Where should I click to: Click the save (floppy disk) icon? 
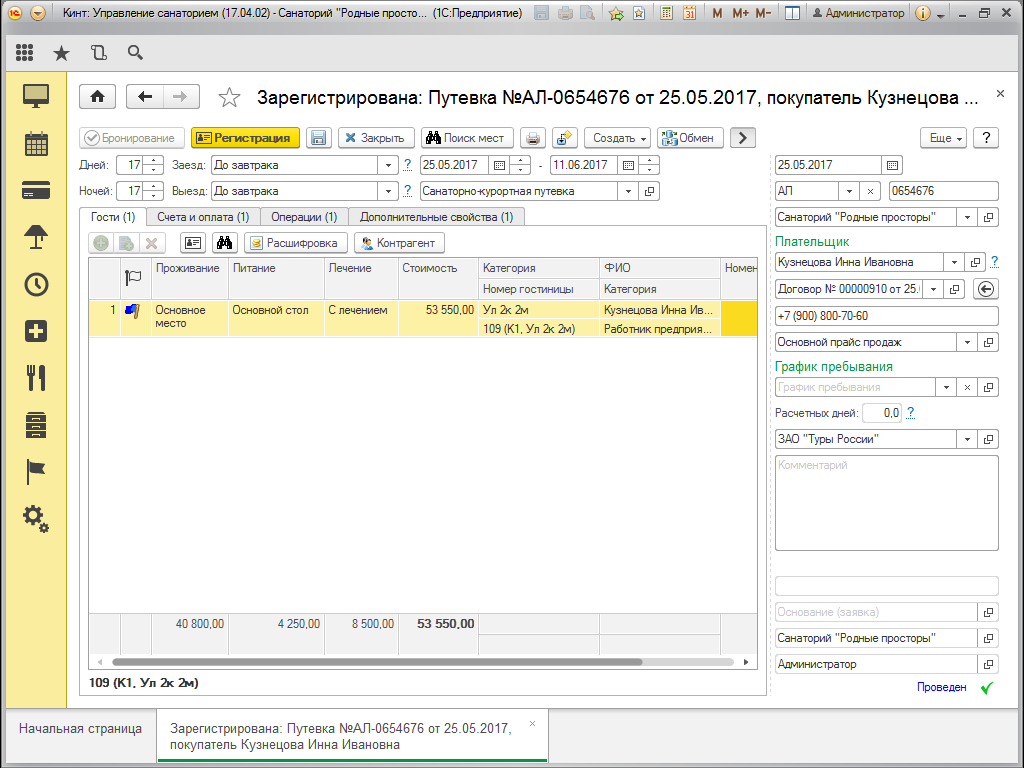(318, 138)
